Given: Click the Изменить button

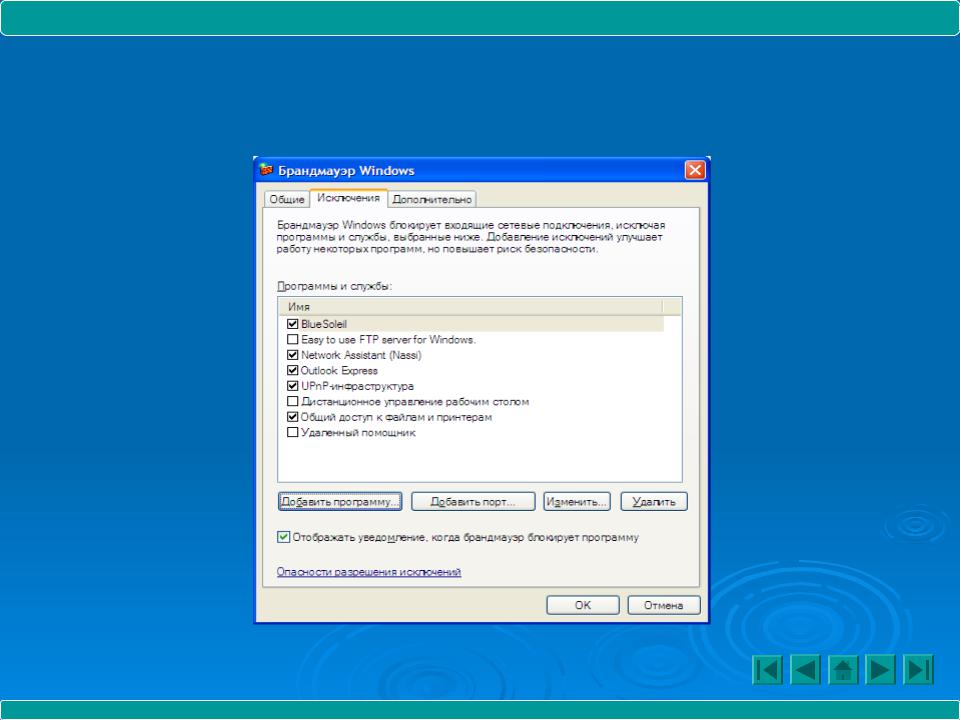Looking at the screenshot, I should coord(577,501).
